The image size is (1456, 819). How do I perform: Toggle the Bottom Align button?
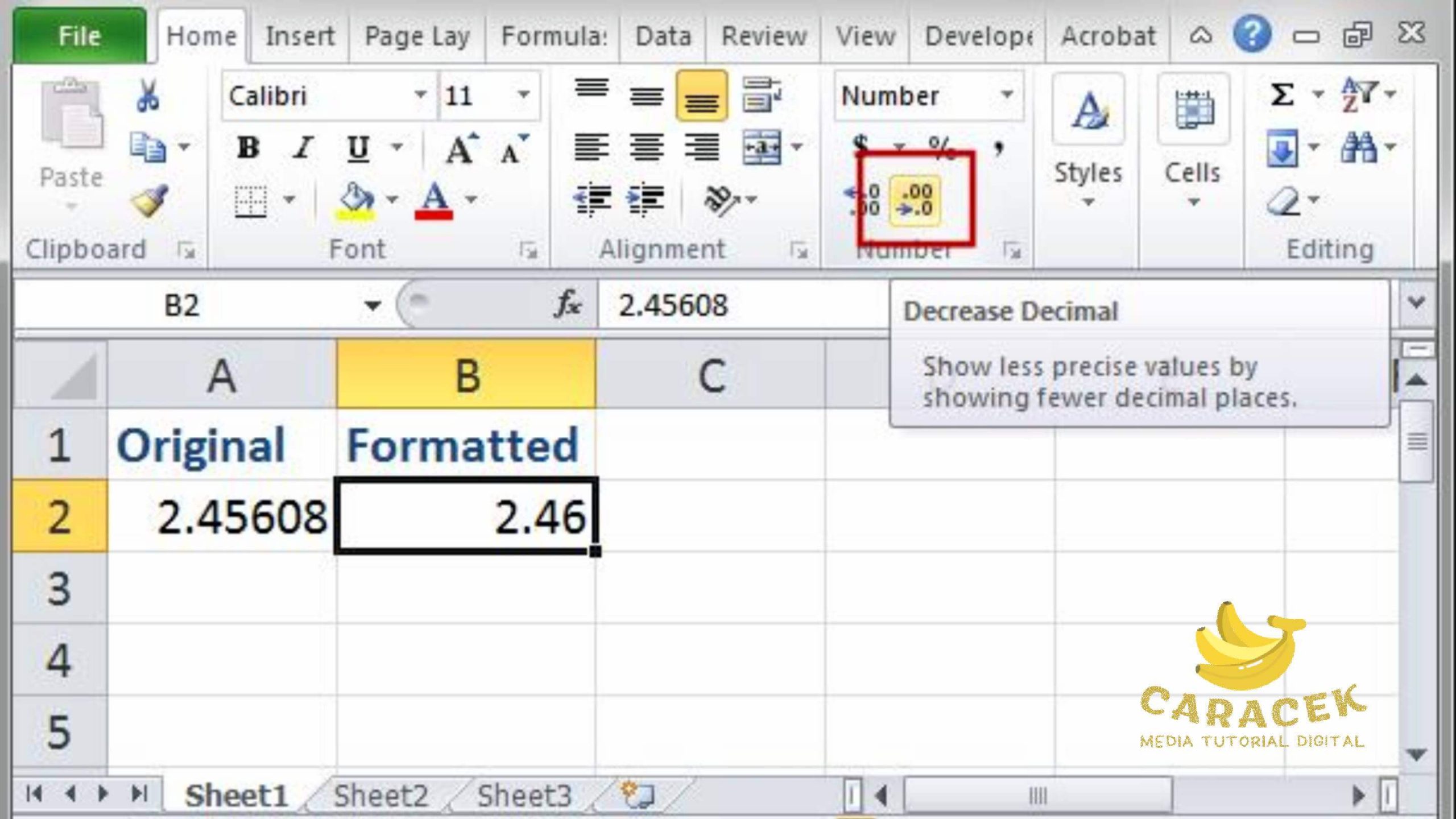click(701, 97)
